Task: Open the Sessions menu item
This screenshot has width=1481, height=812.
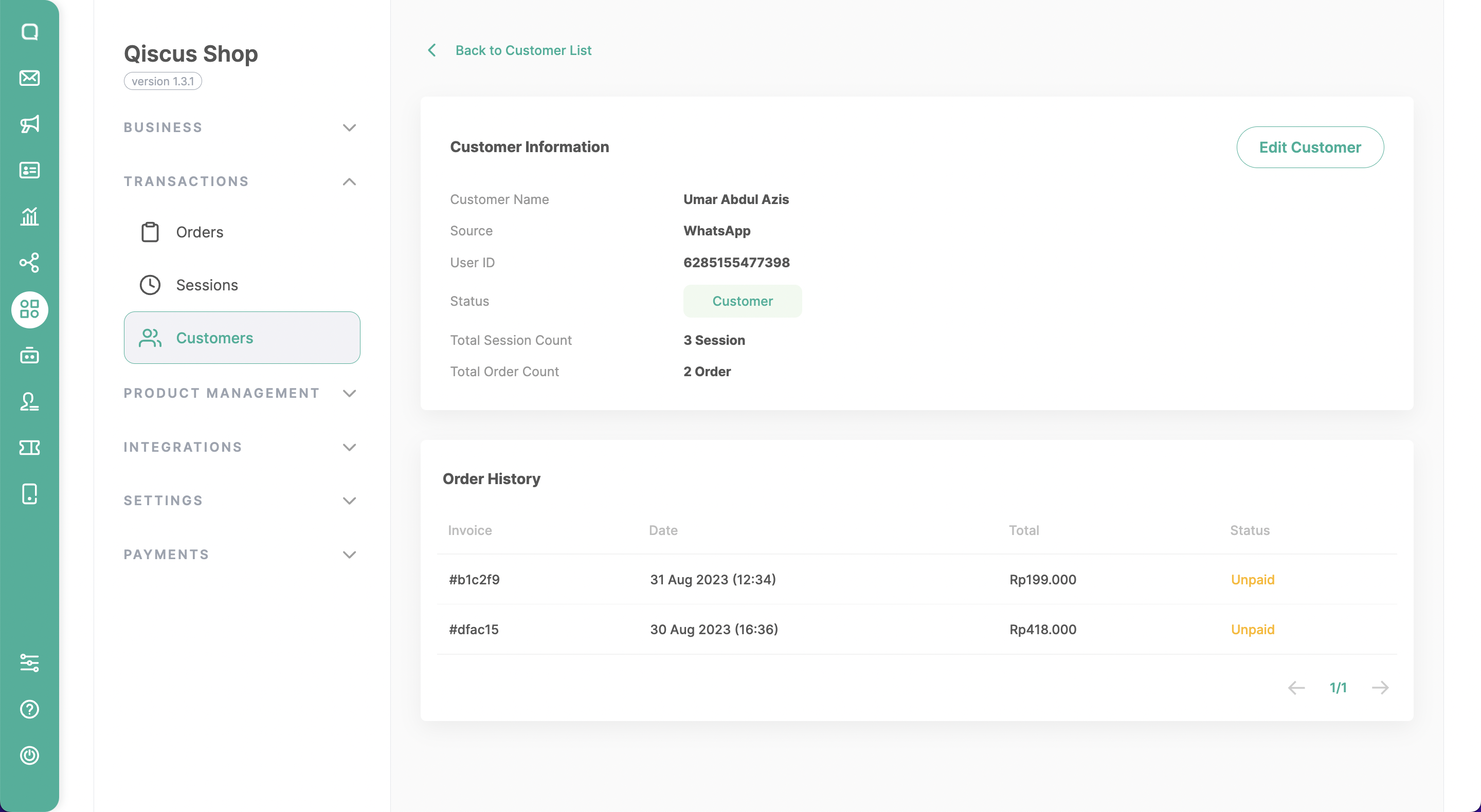Action: (x=206, y=285)
